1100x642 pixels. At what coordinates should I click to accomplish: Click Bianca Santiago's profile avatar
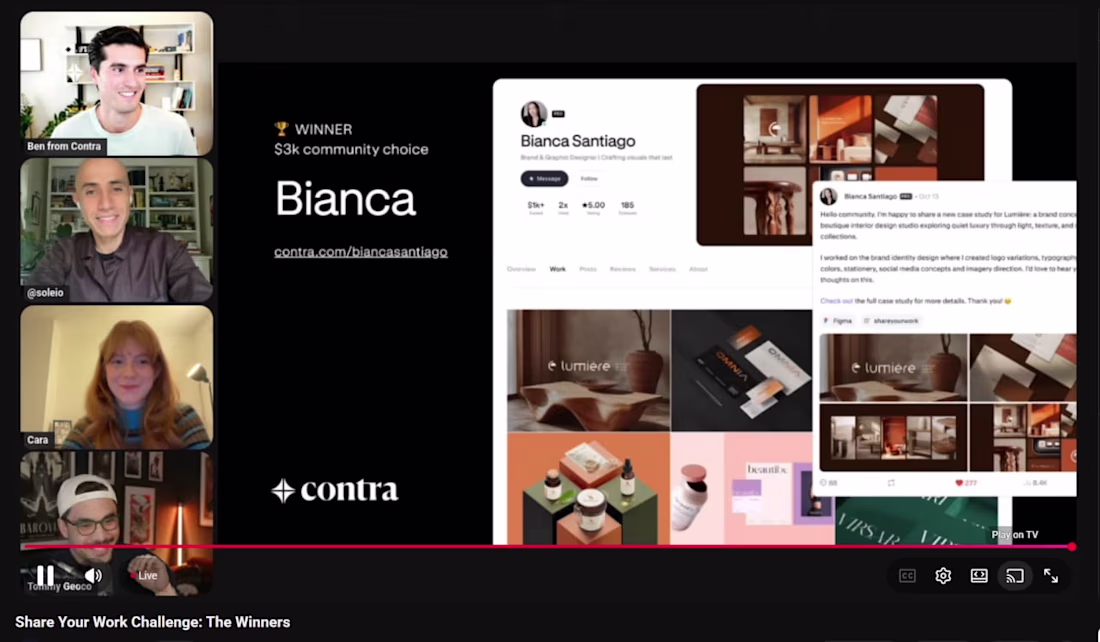point(533,114)
